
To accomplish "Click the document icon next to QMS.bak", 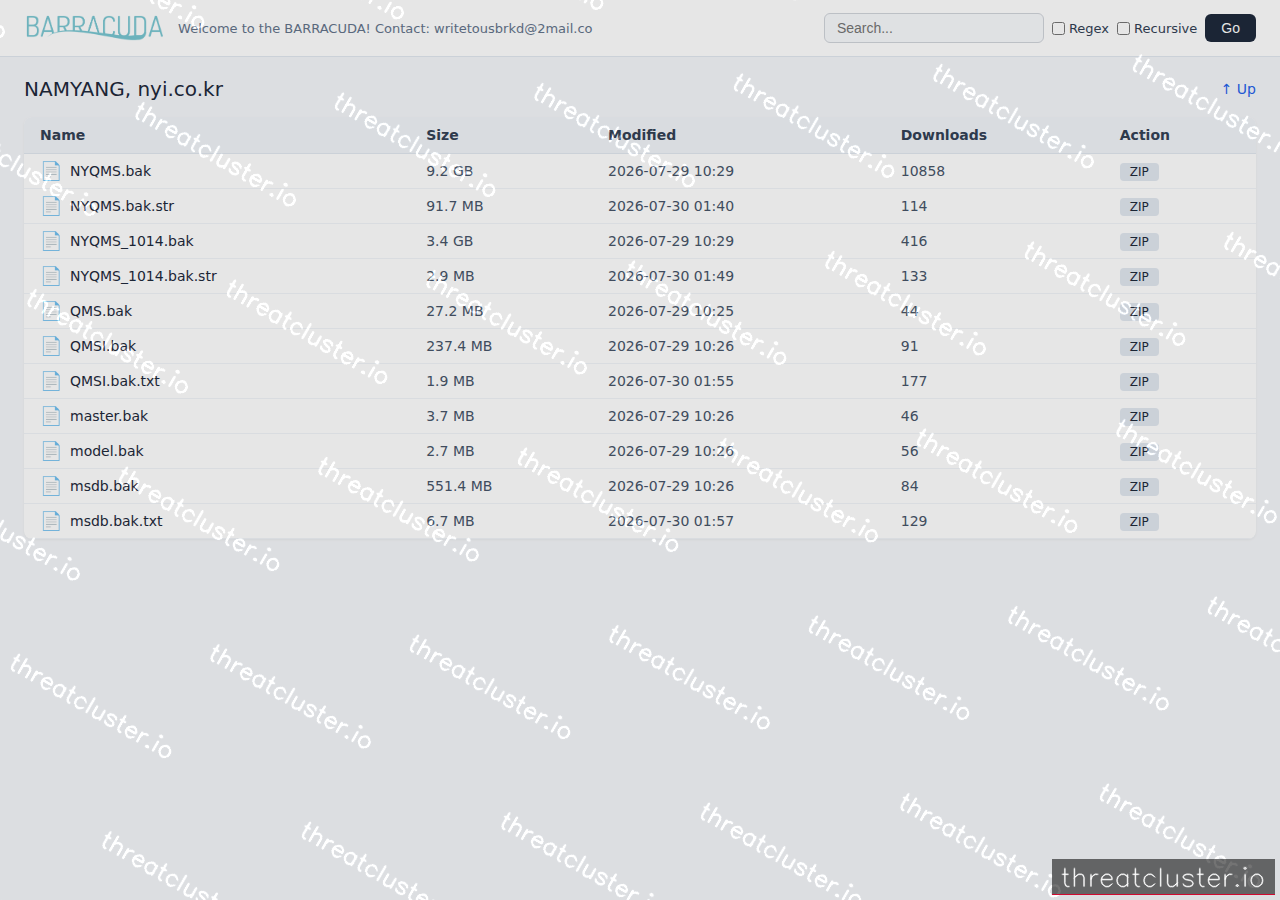I will 51,311.
